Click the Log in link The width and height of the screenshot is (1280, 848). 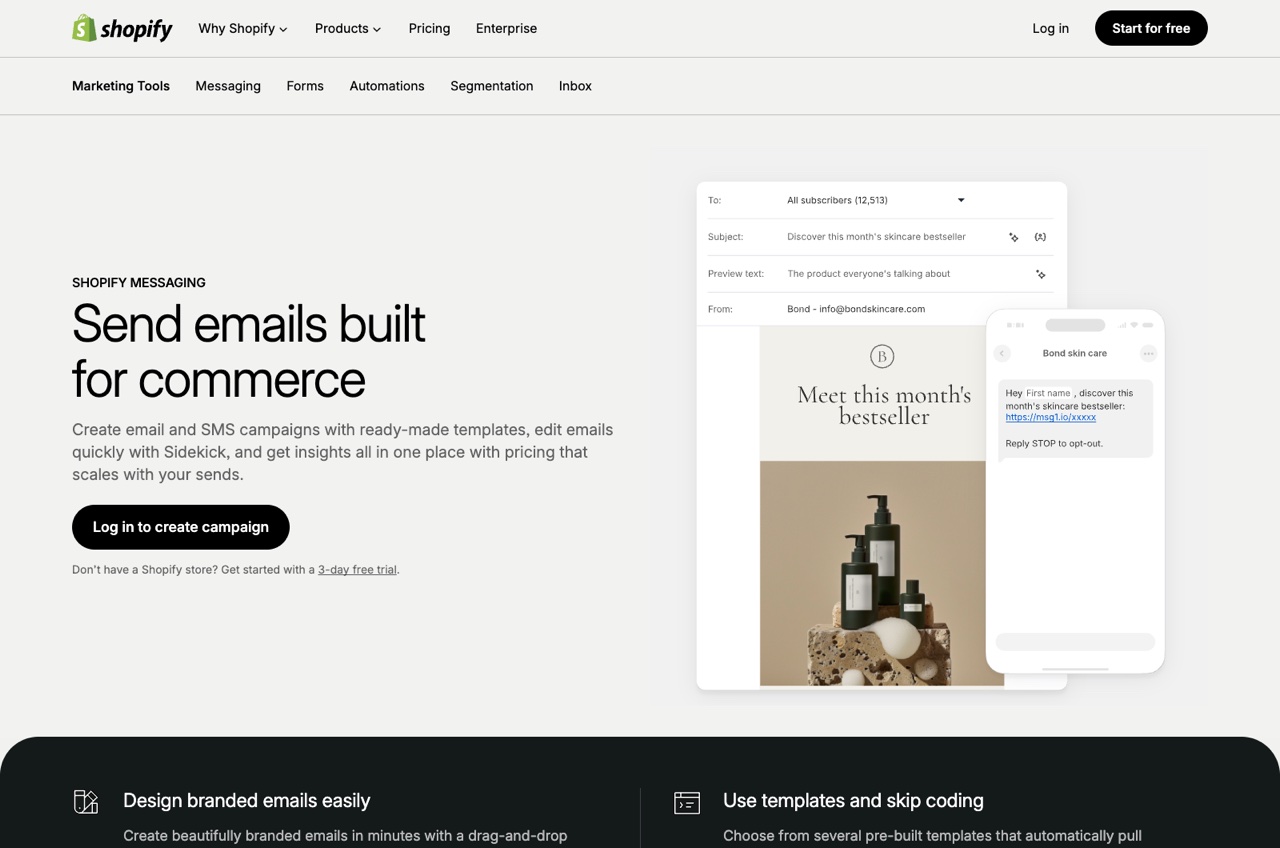[x=1050, y=28]
